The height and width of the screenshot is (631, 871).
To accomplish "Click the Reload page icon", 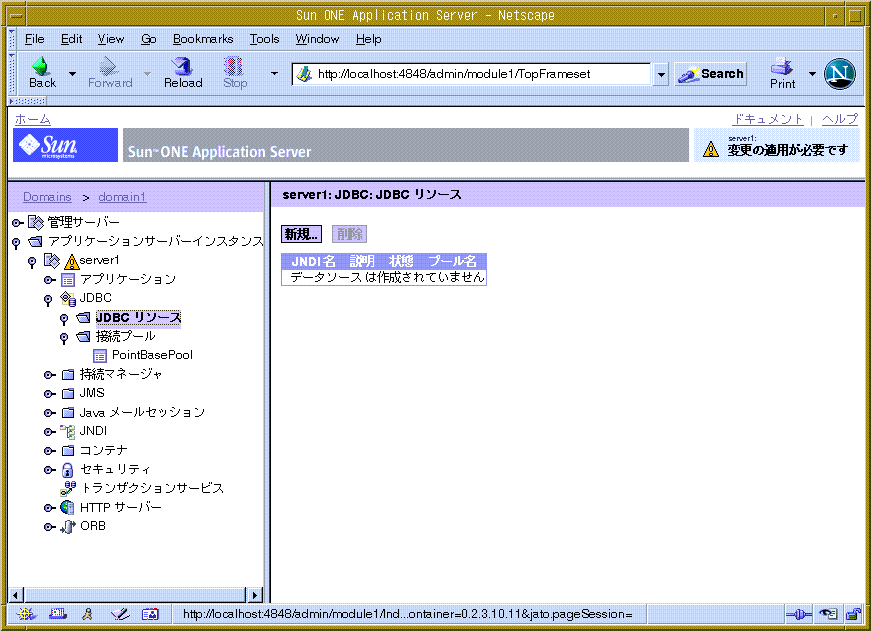I will tap(182, 66).
